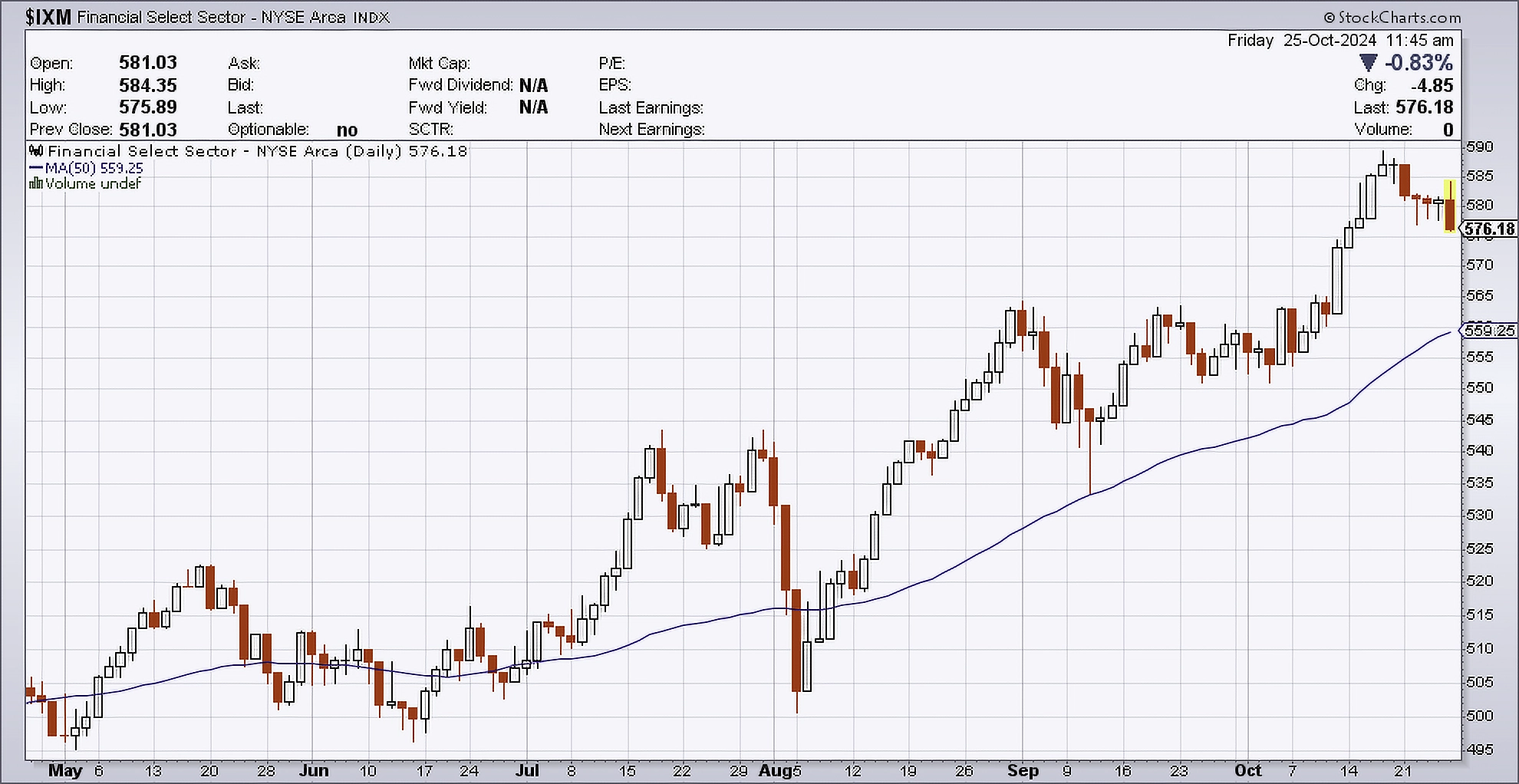Click the Optionable value 'no'
This screenshot has height=784, width=1519.
(347, 130)
